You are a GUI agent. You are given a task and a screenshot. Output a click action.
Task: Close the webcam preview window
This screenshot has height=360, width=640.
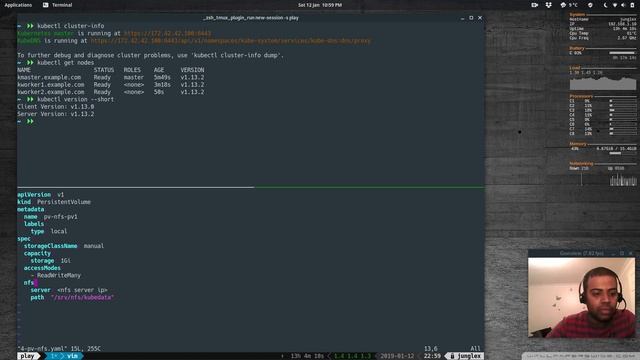pyautogui.click(x=631, y=253)
